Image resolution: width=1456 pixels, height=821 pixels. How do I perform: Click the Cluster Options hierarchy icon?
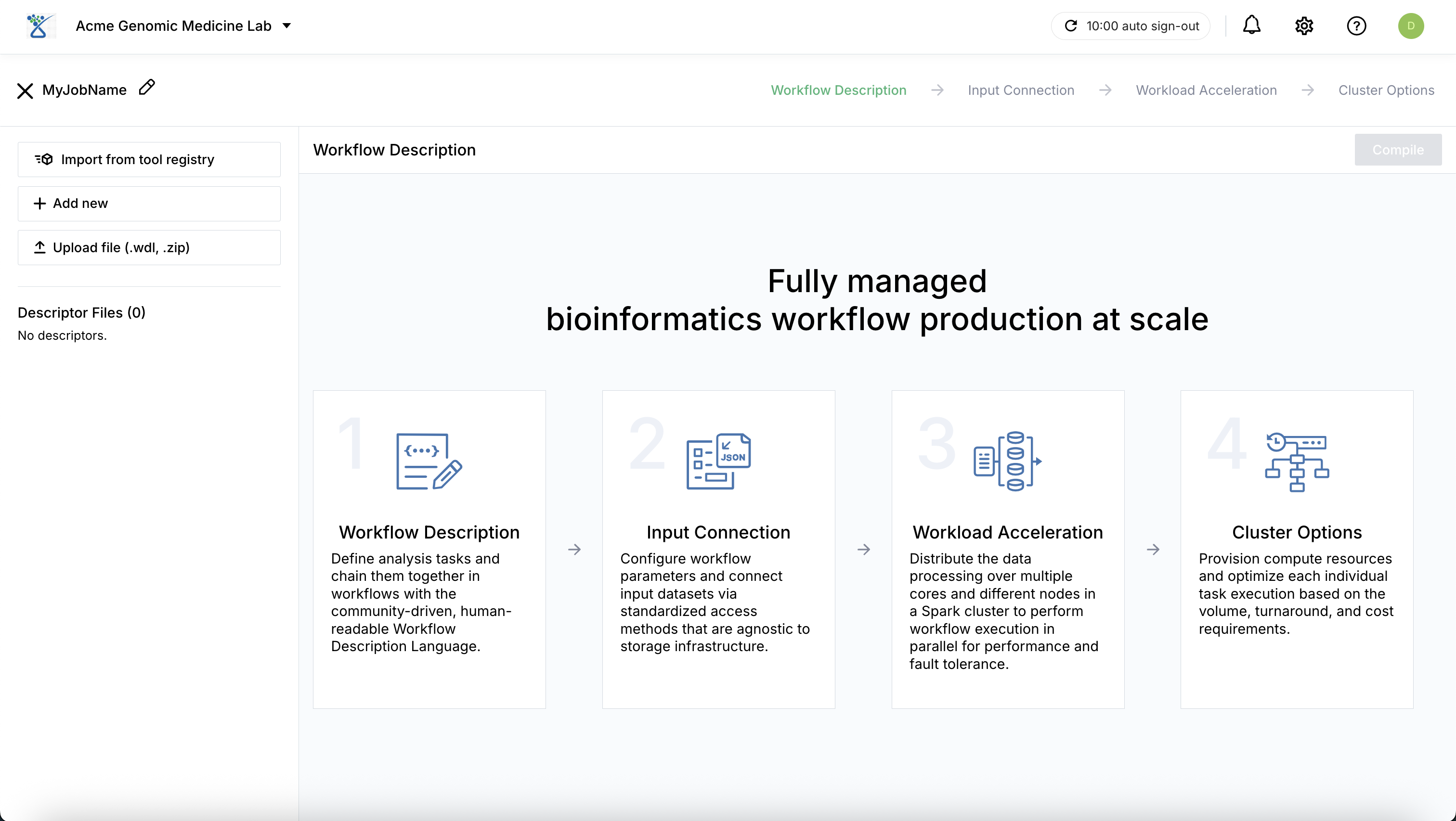(1297, 461)
